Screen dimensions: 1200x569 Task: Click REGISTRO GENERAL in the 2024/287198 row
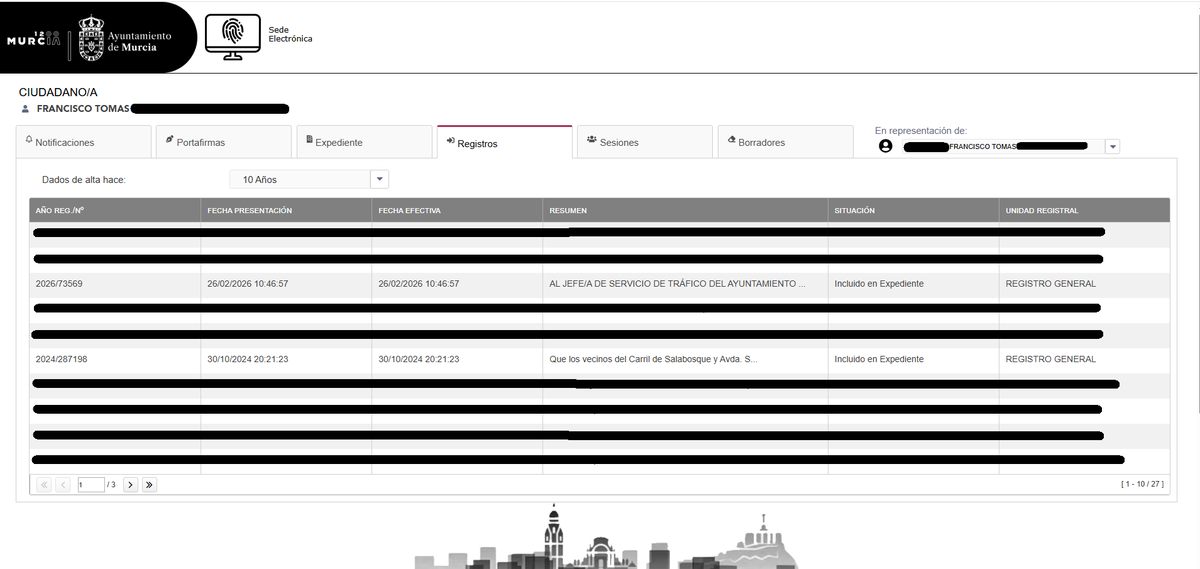pyautogui.click(x=1050, y=359)
